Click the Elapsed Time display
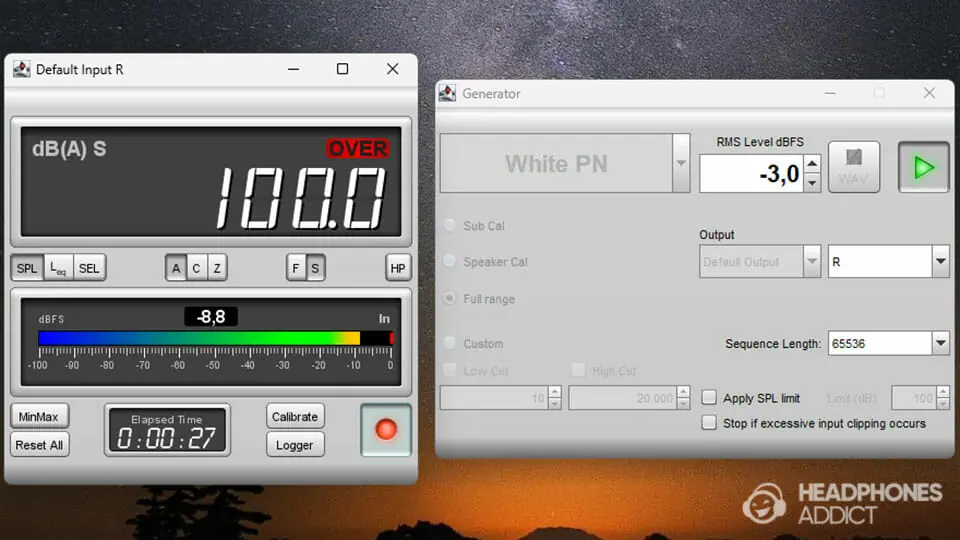This screenshot has width=960, height=540. pyautogui.click(x=167, y=430)
